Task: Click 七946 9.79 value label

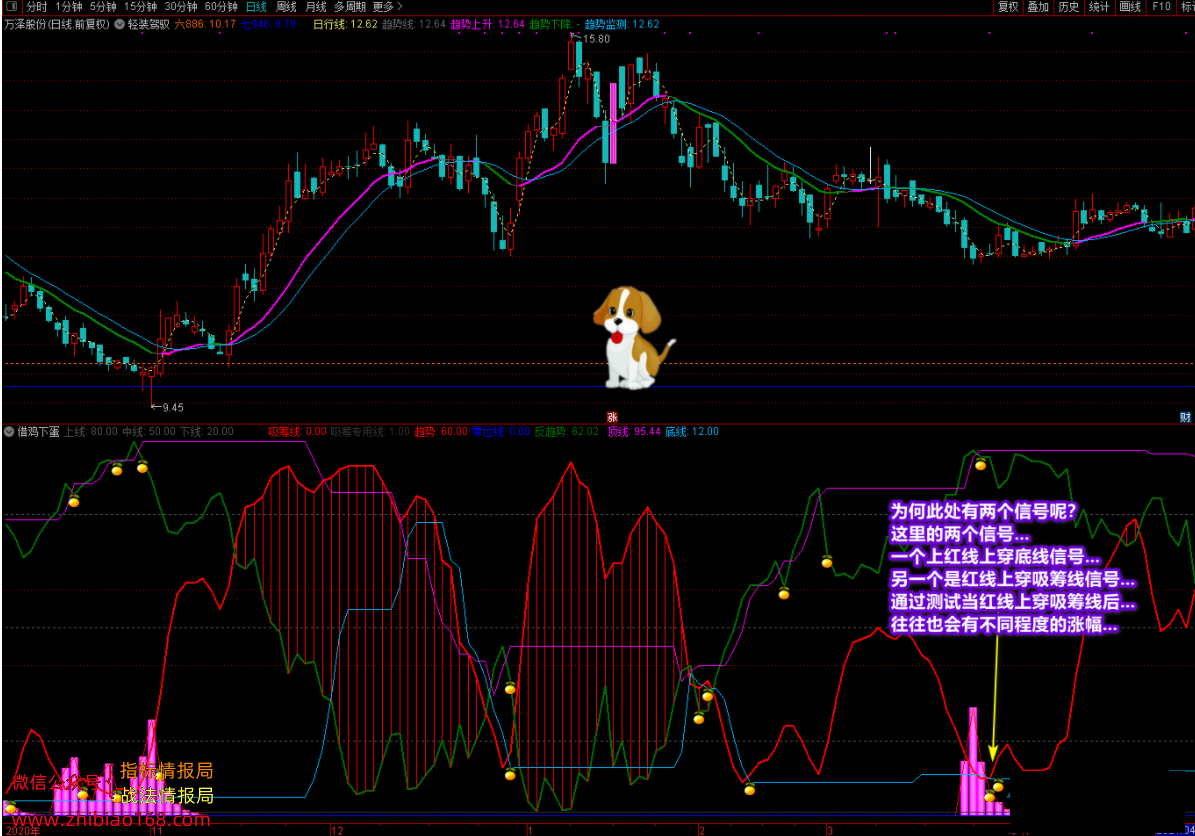Action: coord(268,24)
